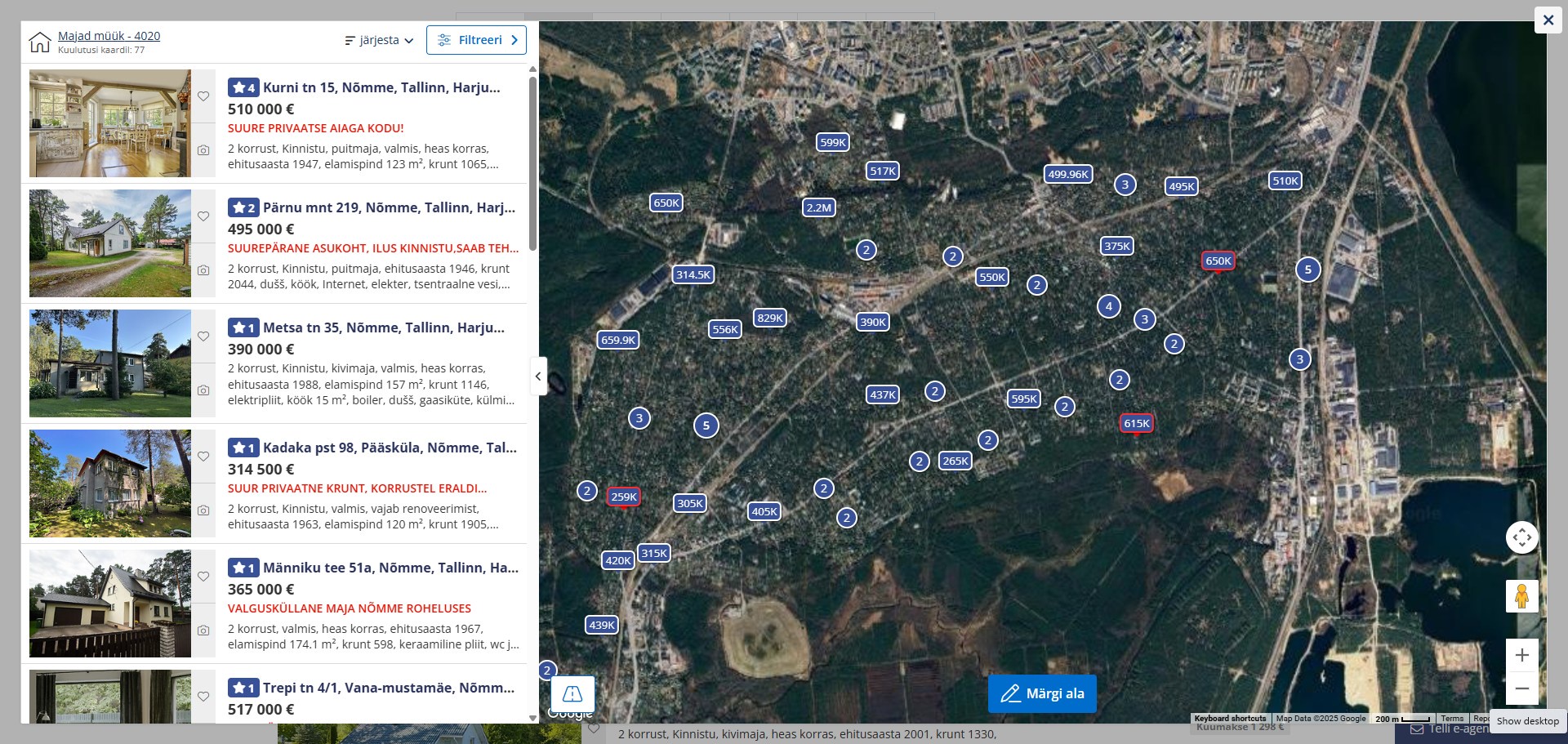Collapse the listing panel with the arrow handle
Screen dimensions: 1568x744
(x=538, y=376)
